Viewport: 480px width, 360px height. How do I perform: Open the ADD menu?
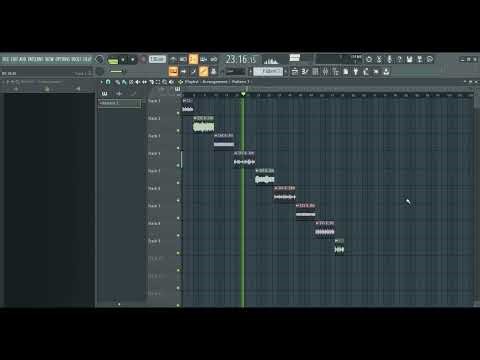click(x=22, y=59)
